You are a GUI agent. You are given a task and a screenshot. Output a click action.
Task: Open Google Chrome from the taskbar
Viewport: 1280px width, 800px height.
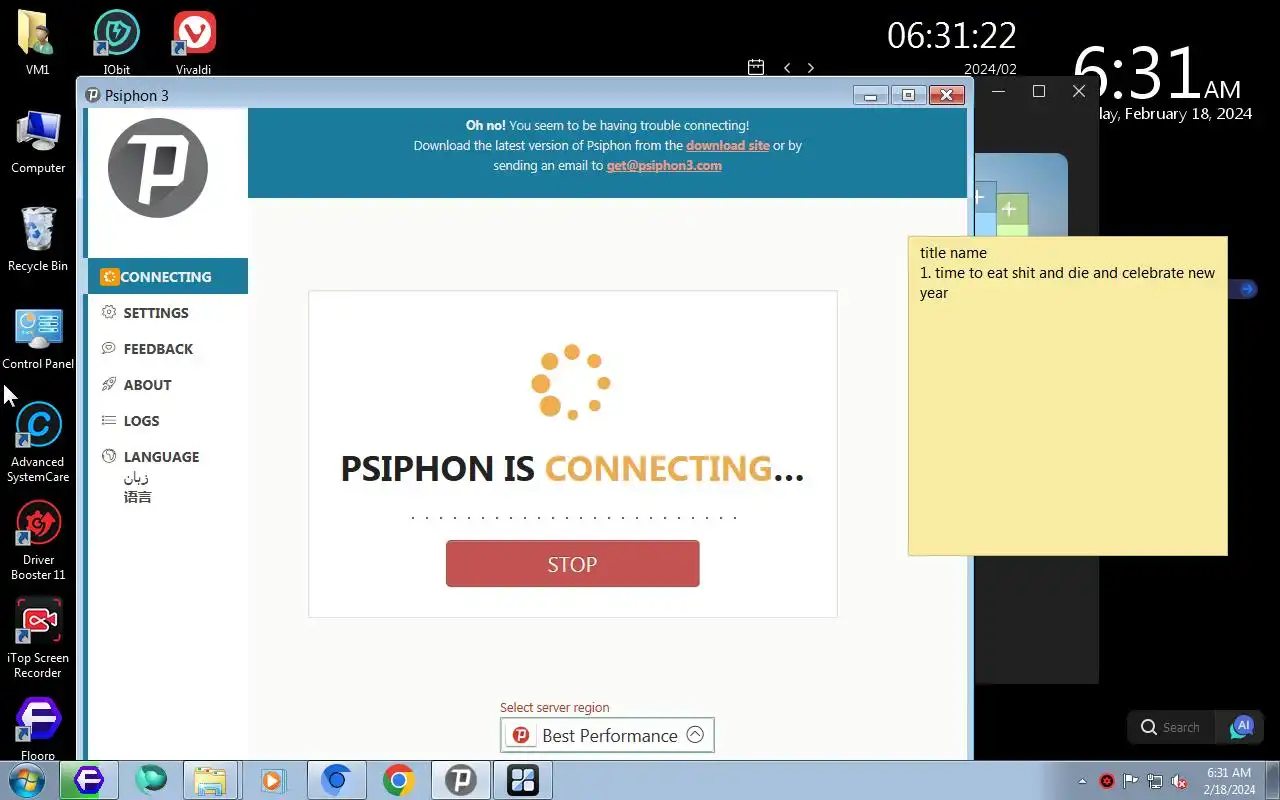point(398,780)
